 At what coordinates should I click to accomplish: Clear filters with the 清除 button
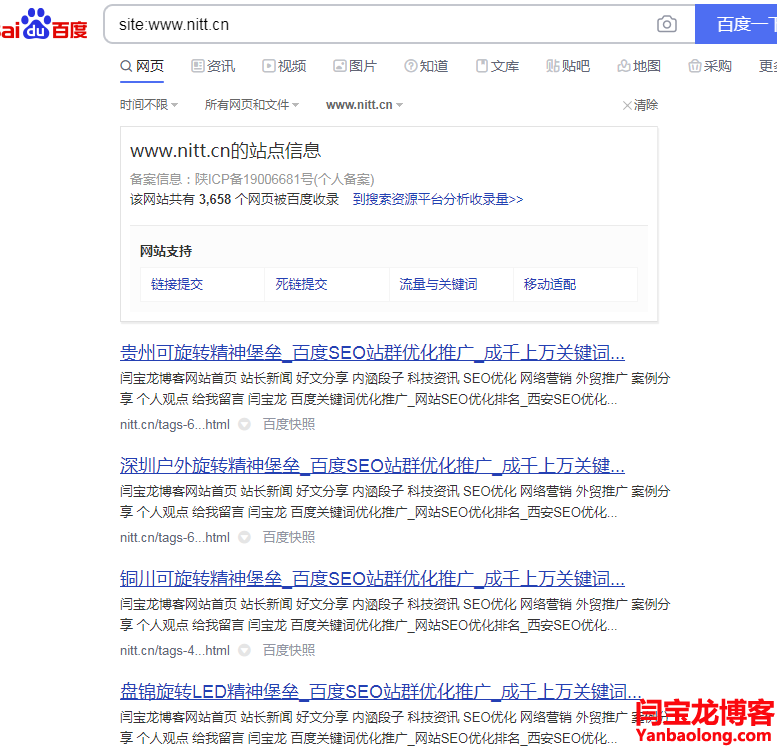640,105
